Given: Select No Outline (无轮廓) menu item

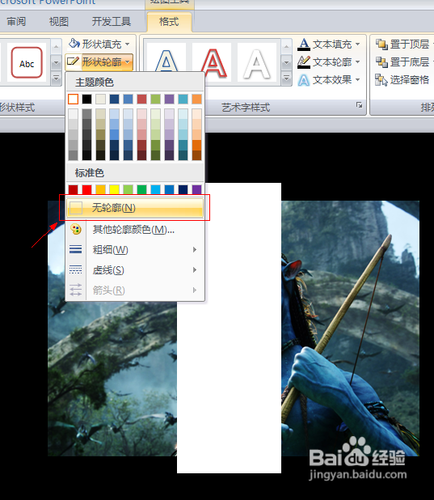Looking at the screenshot, I should click(135, 208).
